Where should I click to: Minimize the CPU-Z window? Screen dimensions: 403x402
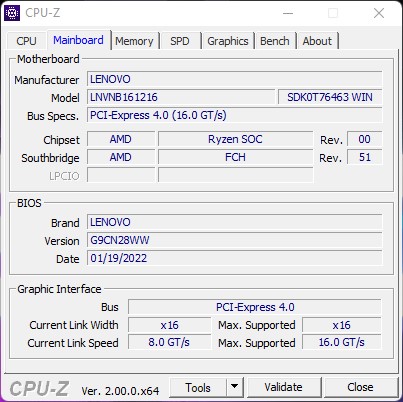coord(288,13)
